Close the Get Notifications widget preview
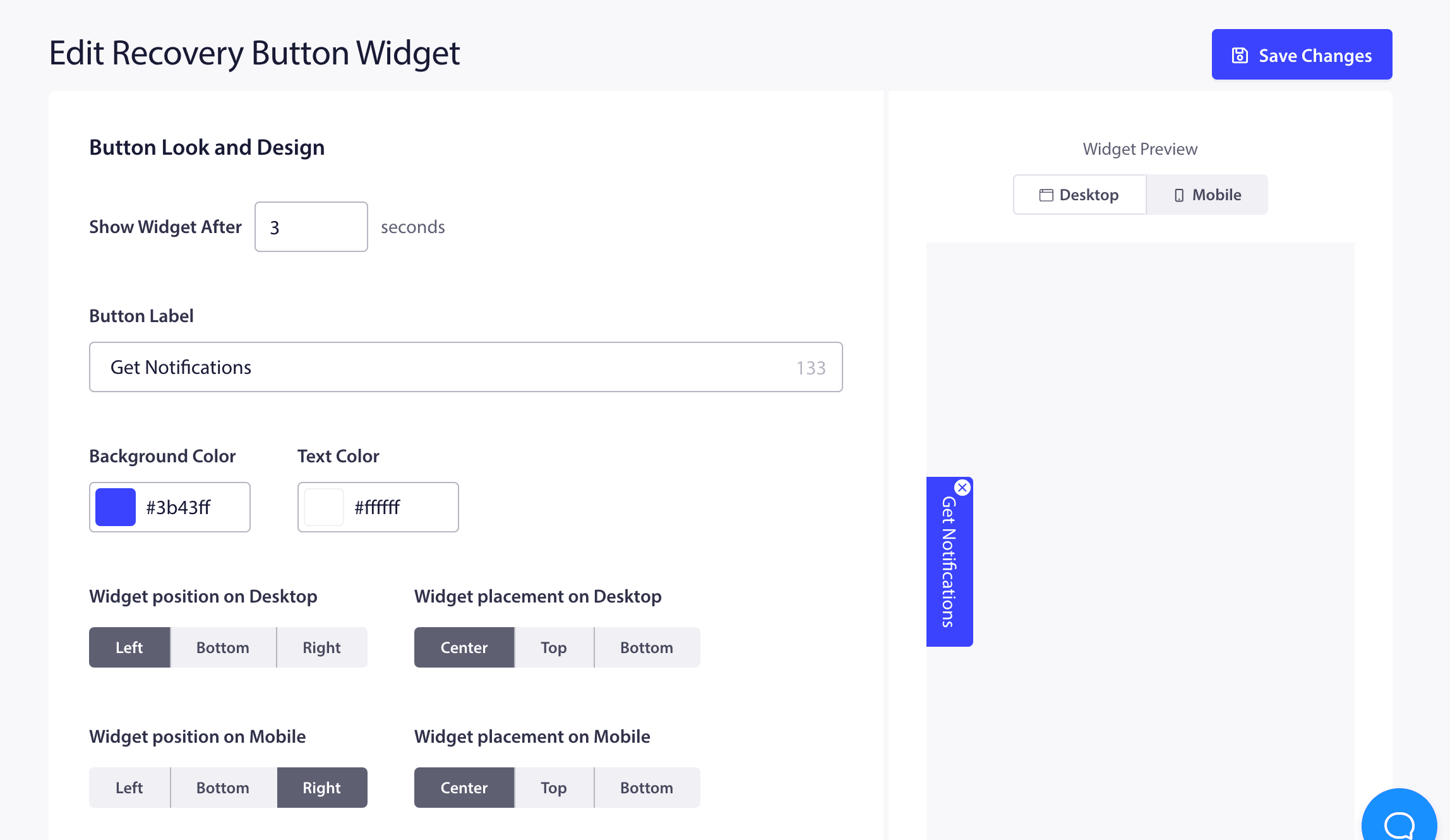This screenshot has width=1450, height=840. 962,488
